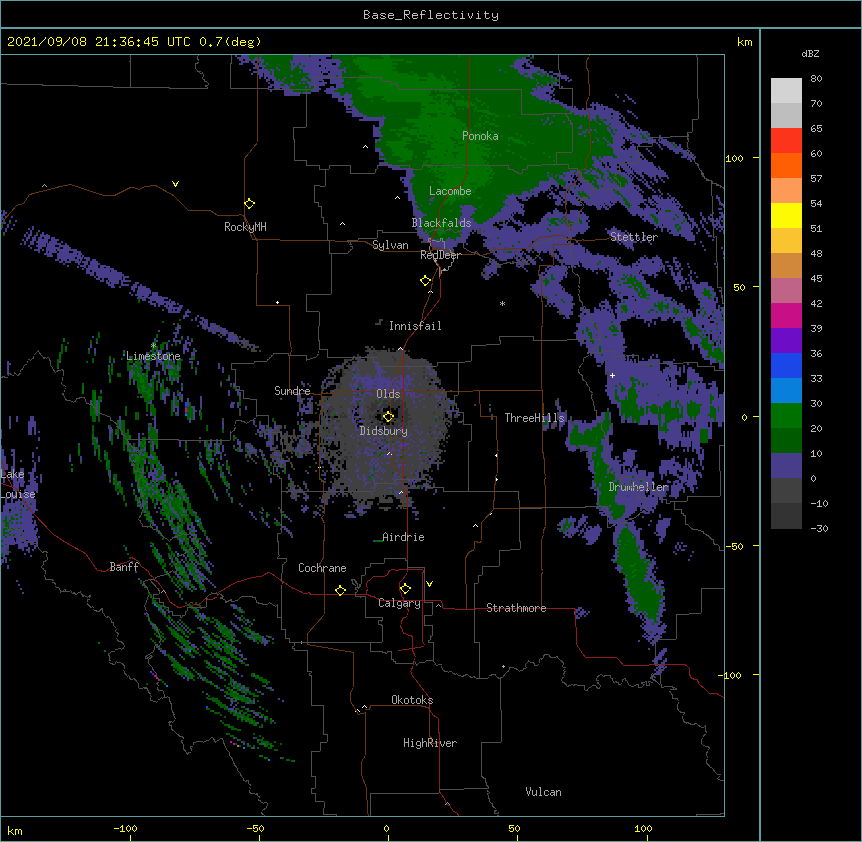Image resolution: width=862 pixels, height=842 pixels.
Task: Select the Airdrie label
Action: (x=403, y=537)
